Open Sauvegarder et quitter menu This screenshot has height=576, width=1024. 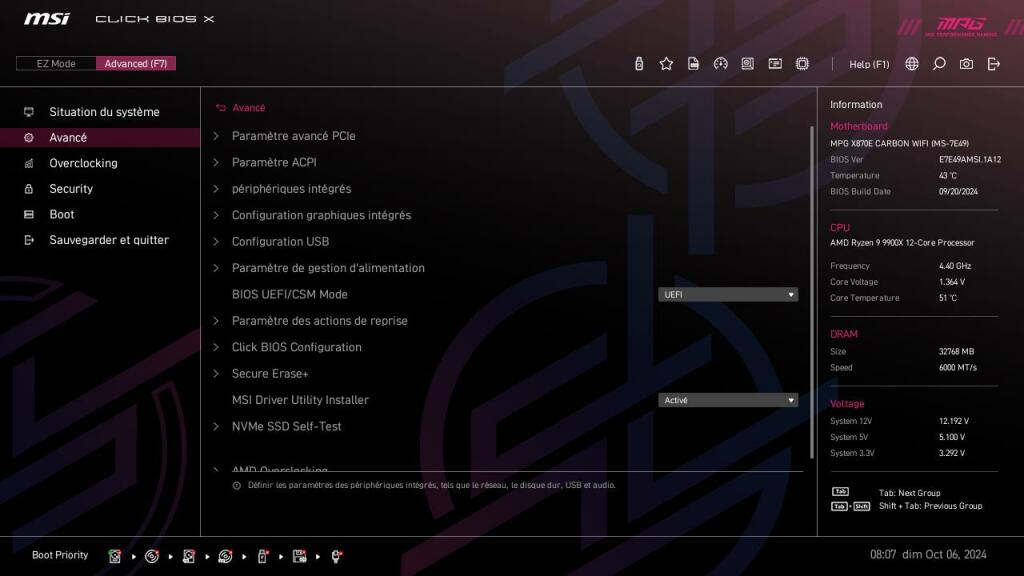110,239
